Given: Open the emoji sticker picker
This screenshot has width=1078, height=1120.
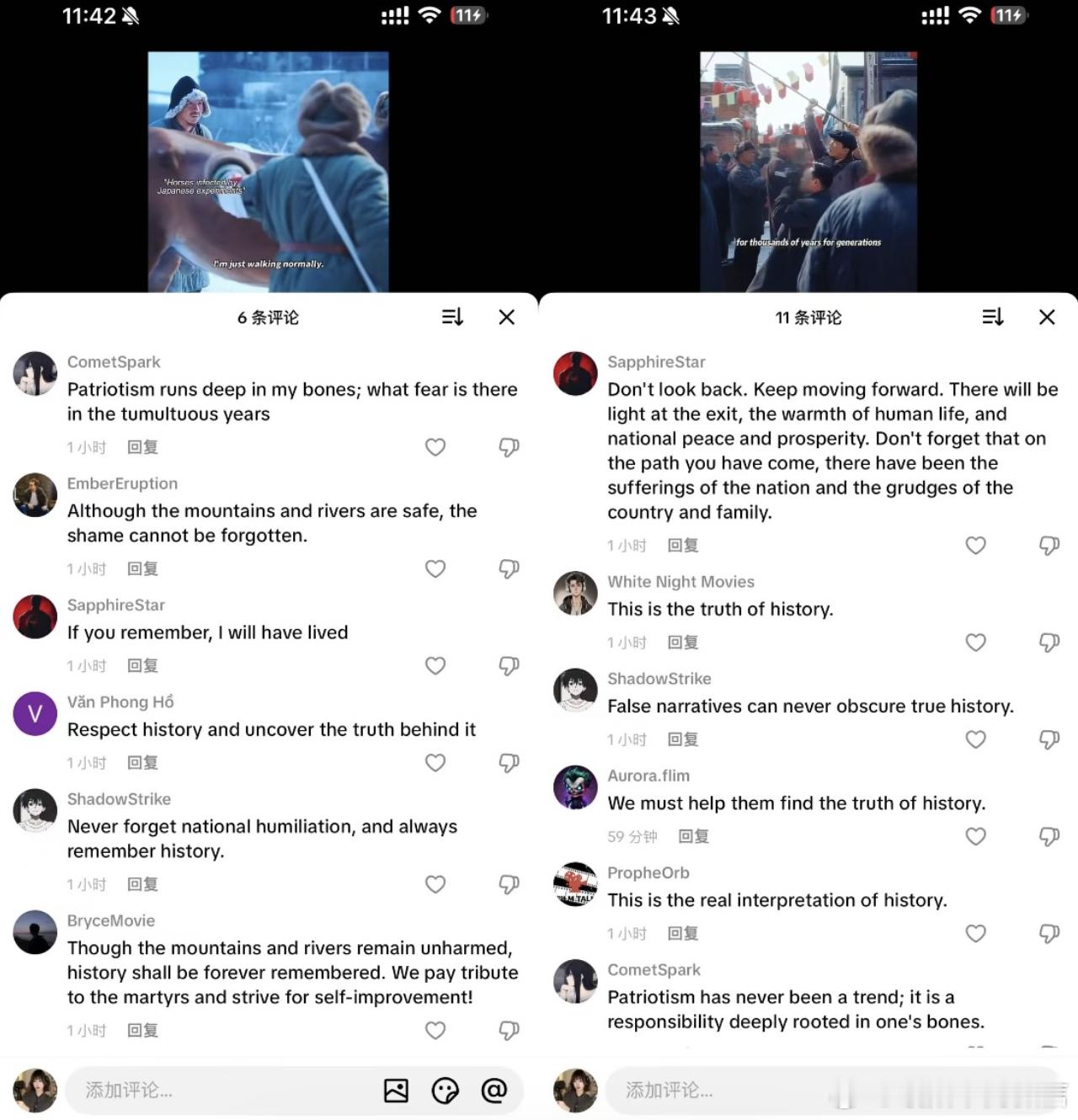Looking at the screenshot, I should pyautogui.click(x=445, y=1091).
